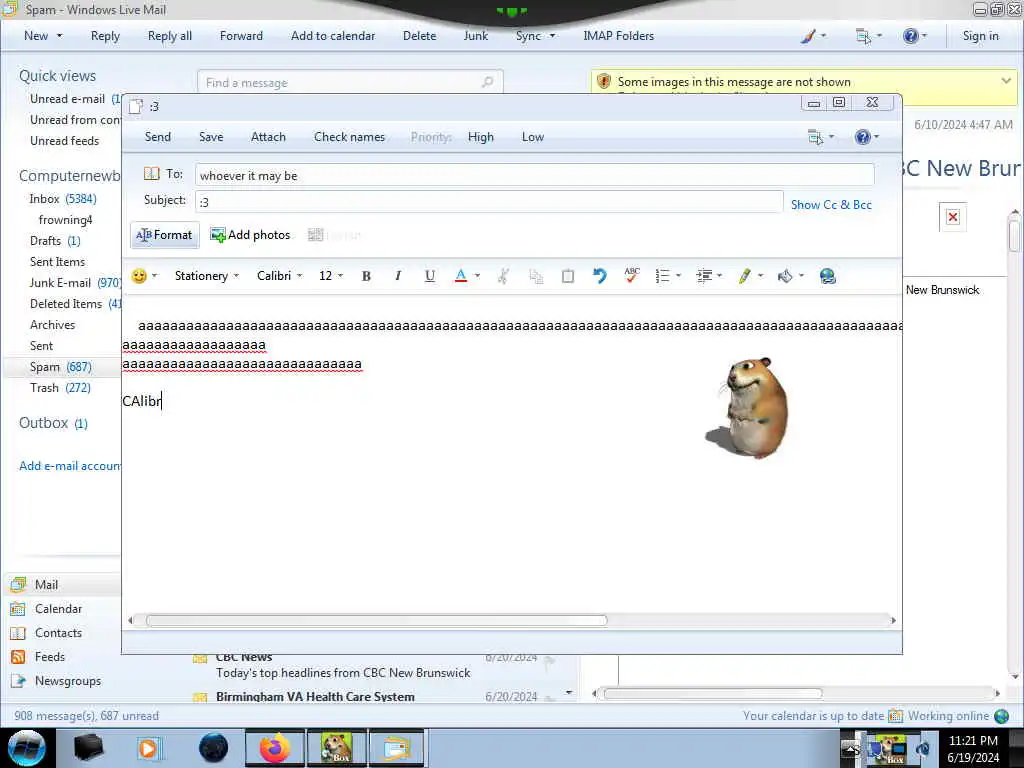Screen dimensions: 1024x768
Task: Insert hyperlink with the globe icon
Action: click(827, 276)
